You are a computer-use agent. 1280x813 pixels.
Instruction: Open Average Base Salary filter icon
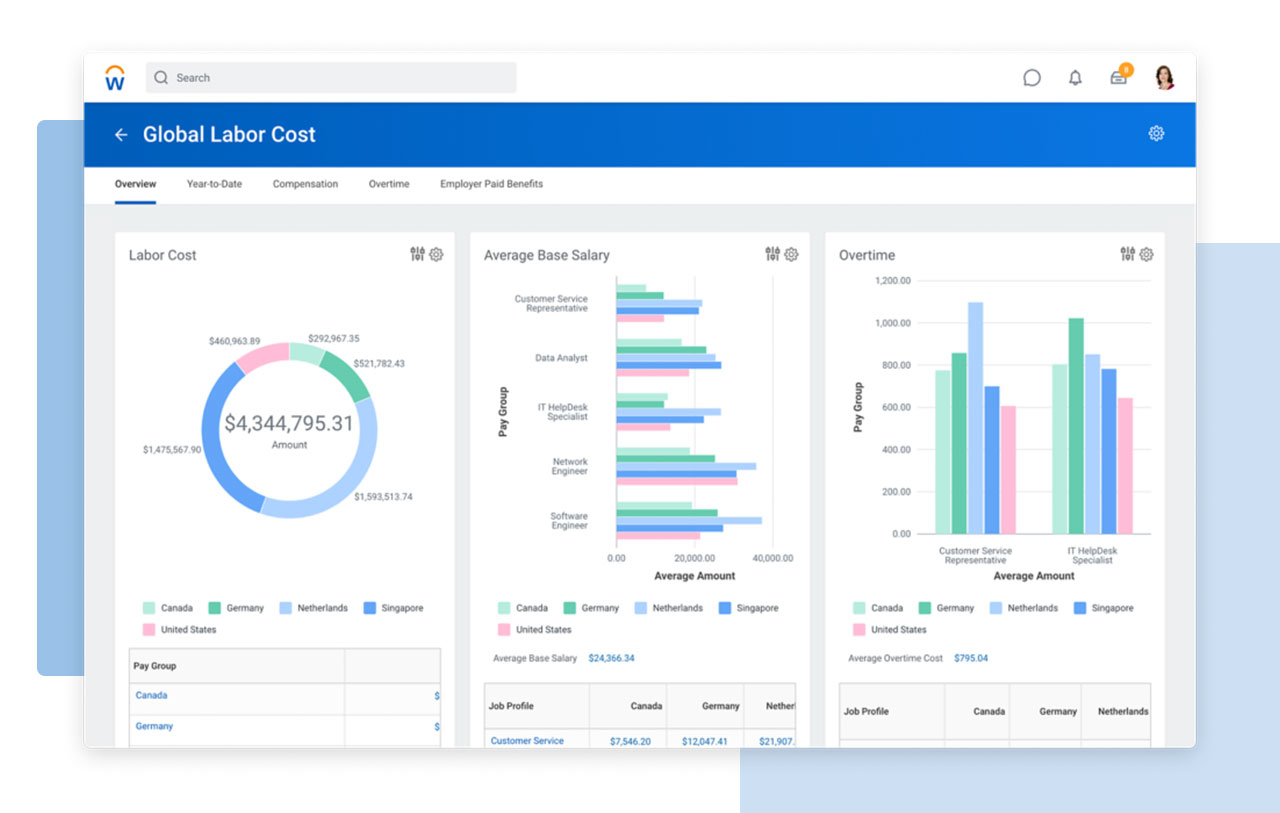pyautogui.click(x=772, y=255)
